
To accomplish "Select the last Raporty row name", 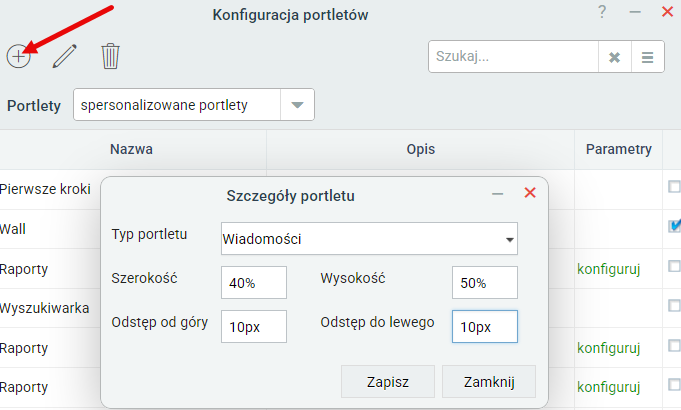I will (24, 387).
